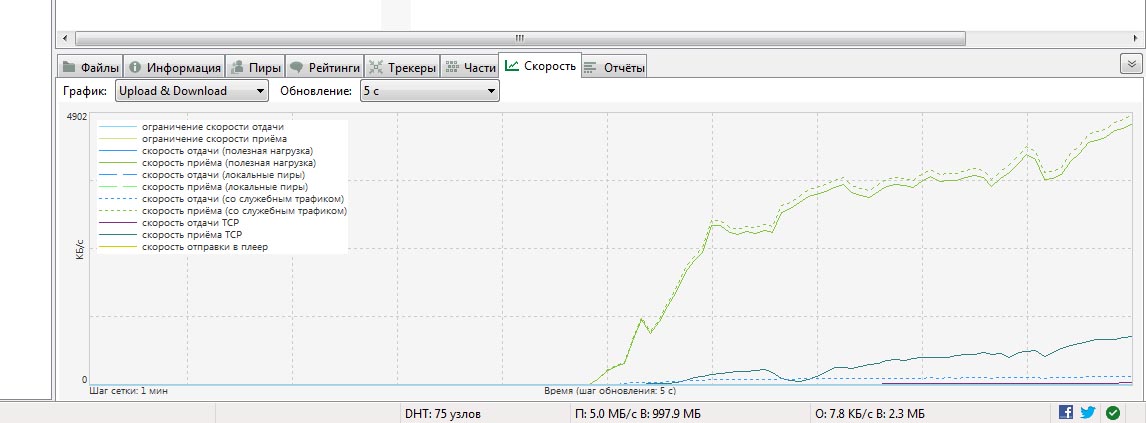Click the green network status checkmark icon

(x=1113, y=413)
